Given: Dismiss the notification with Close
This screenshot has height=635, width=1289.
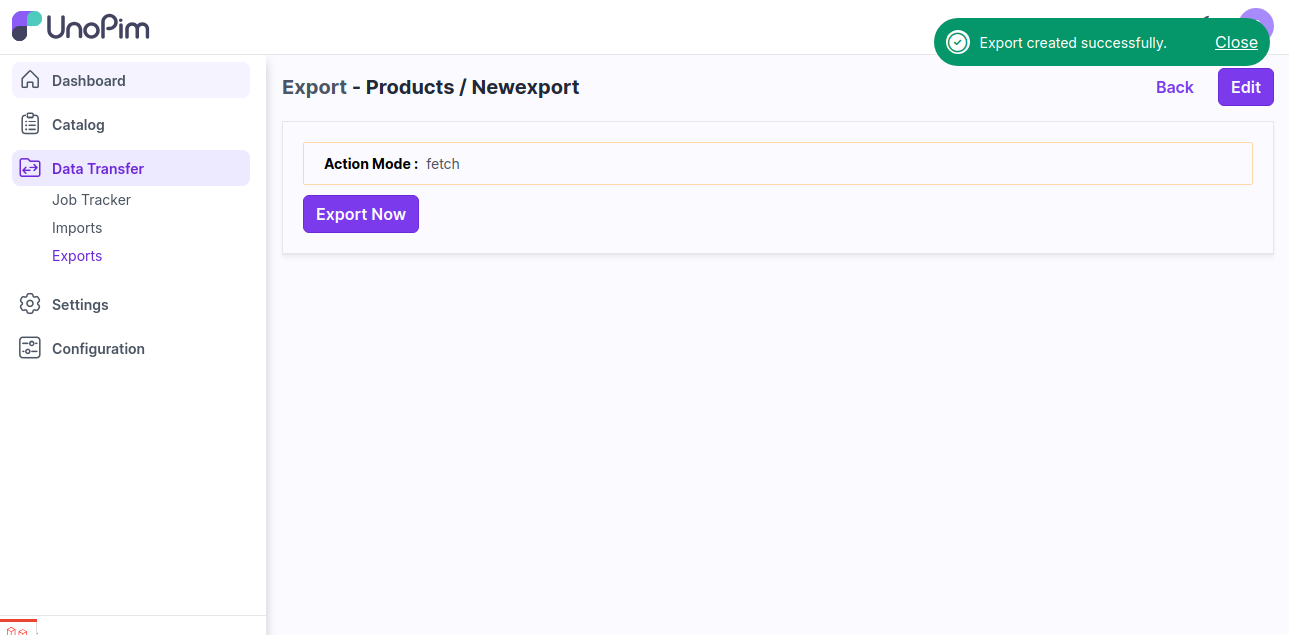Looking at the screenshot, I should click(x=1236, y=42).
